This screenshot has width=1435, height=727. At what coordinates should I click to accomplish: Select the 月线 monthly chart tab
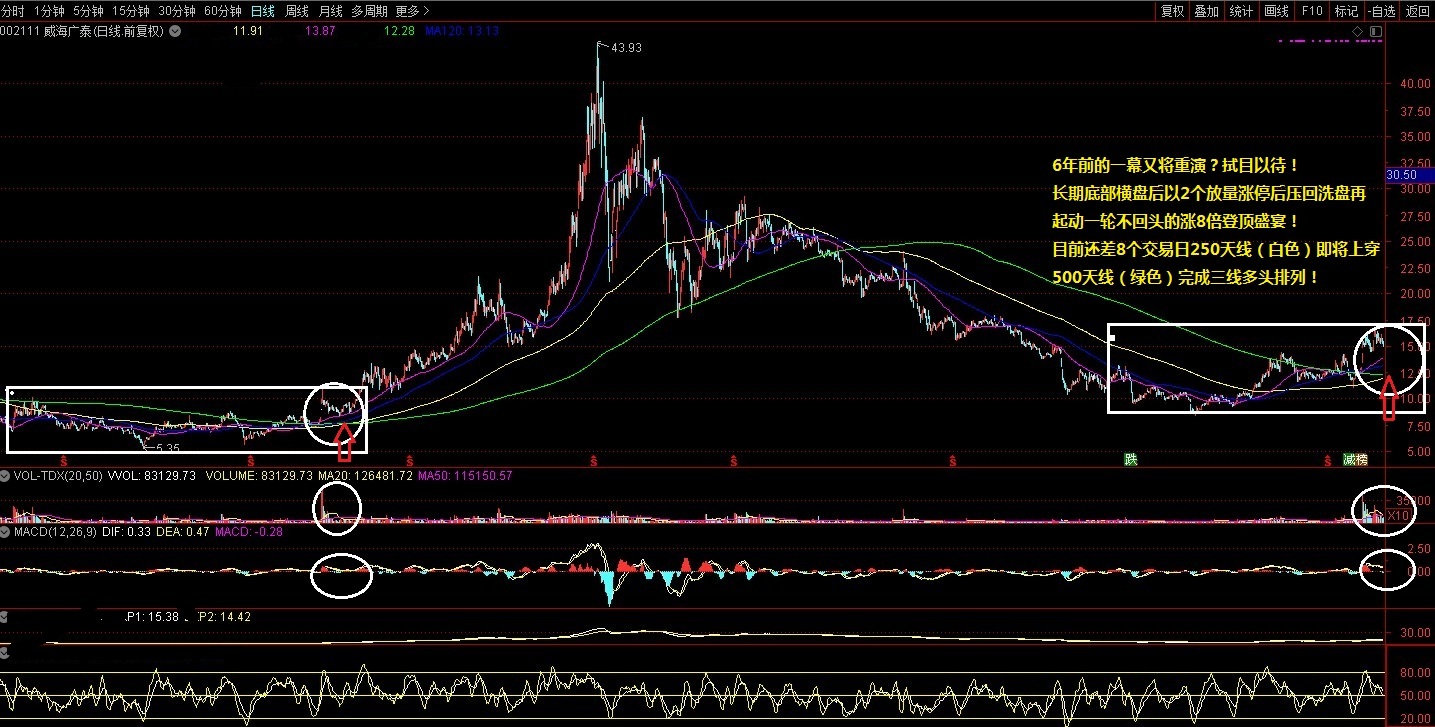[330, 11]
